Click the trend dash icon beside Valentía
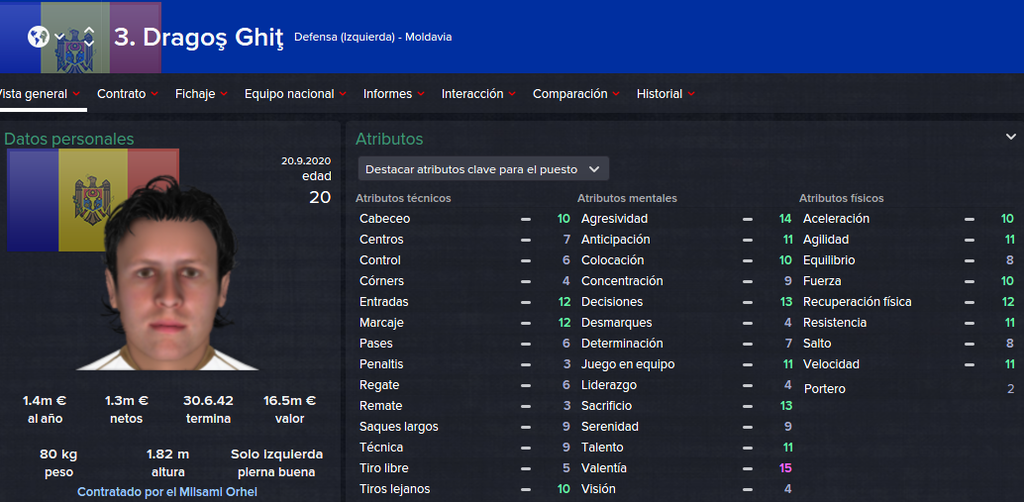The height and width of the screenshot is (502, 1024). tap(747, 468)
